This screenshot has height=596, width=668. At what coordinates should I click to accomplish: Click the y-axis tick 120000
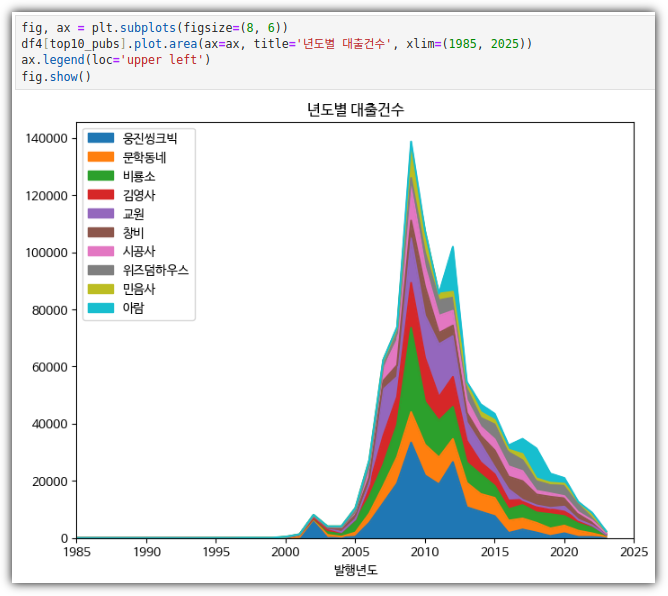[46, 196]
